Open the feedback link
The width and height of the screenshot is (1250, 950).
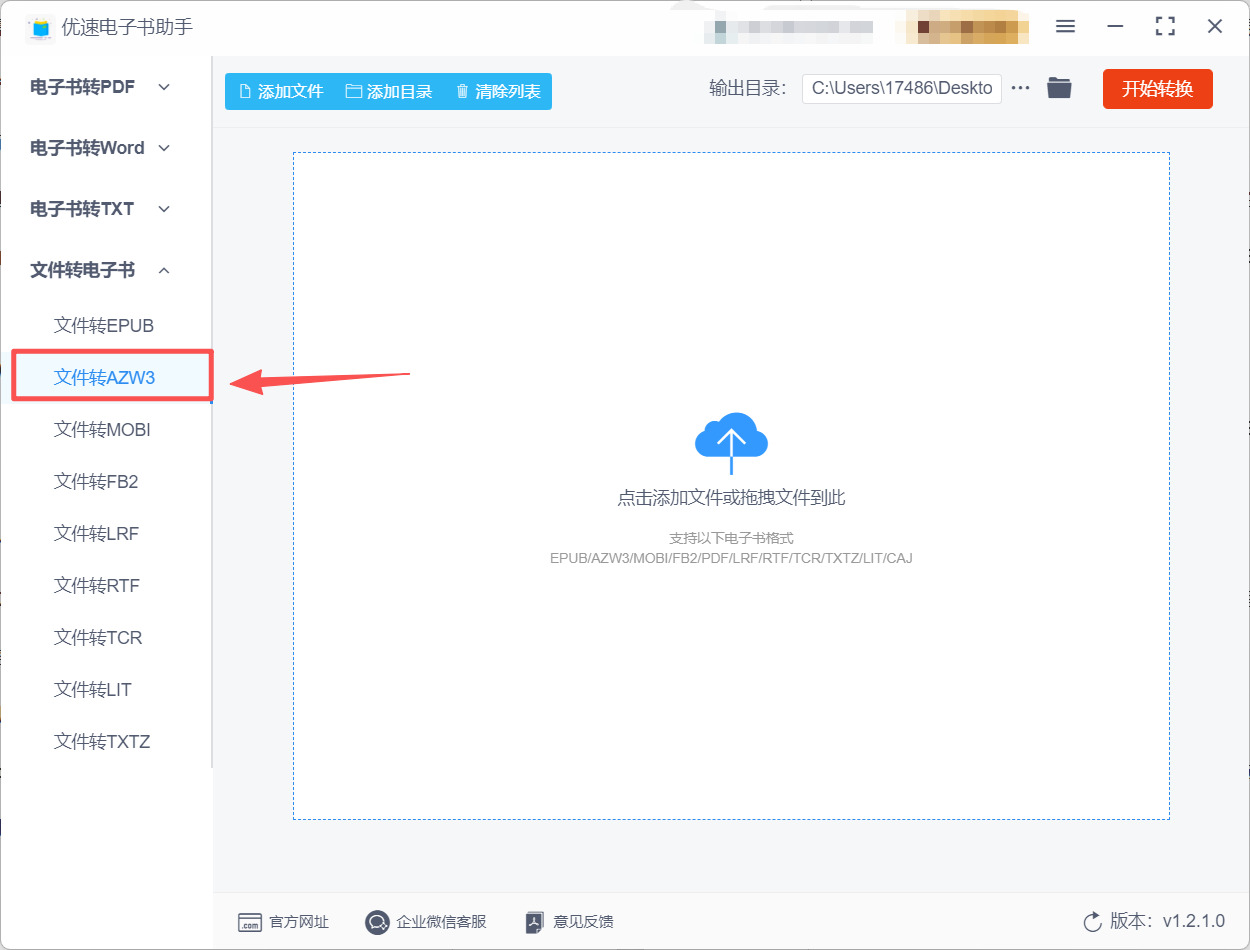click(x=569, y=922)
